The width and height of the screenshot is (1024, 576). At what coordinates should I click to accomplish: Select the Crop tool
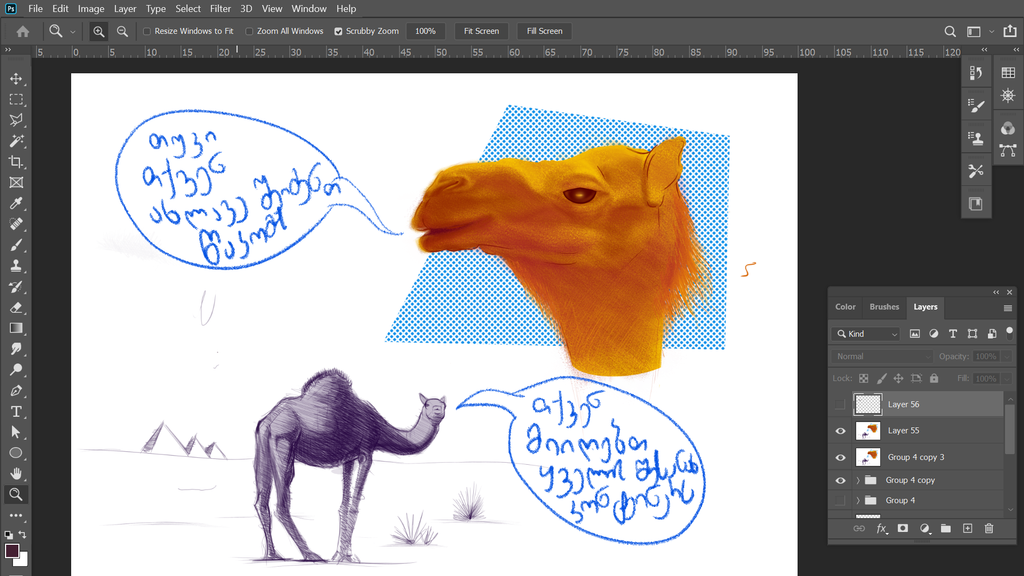[x=16, y=162]
